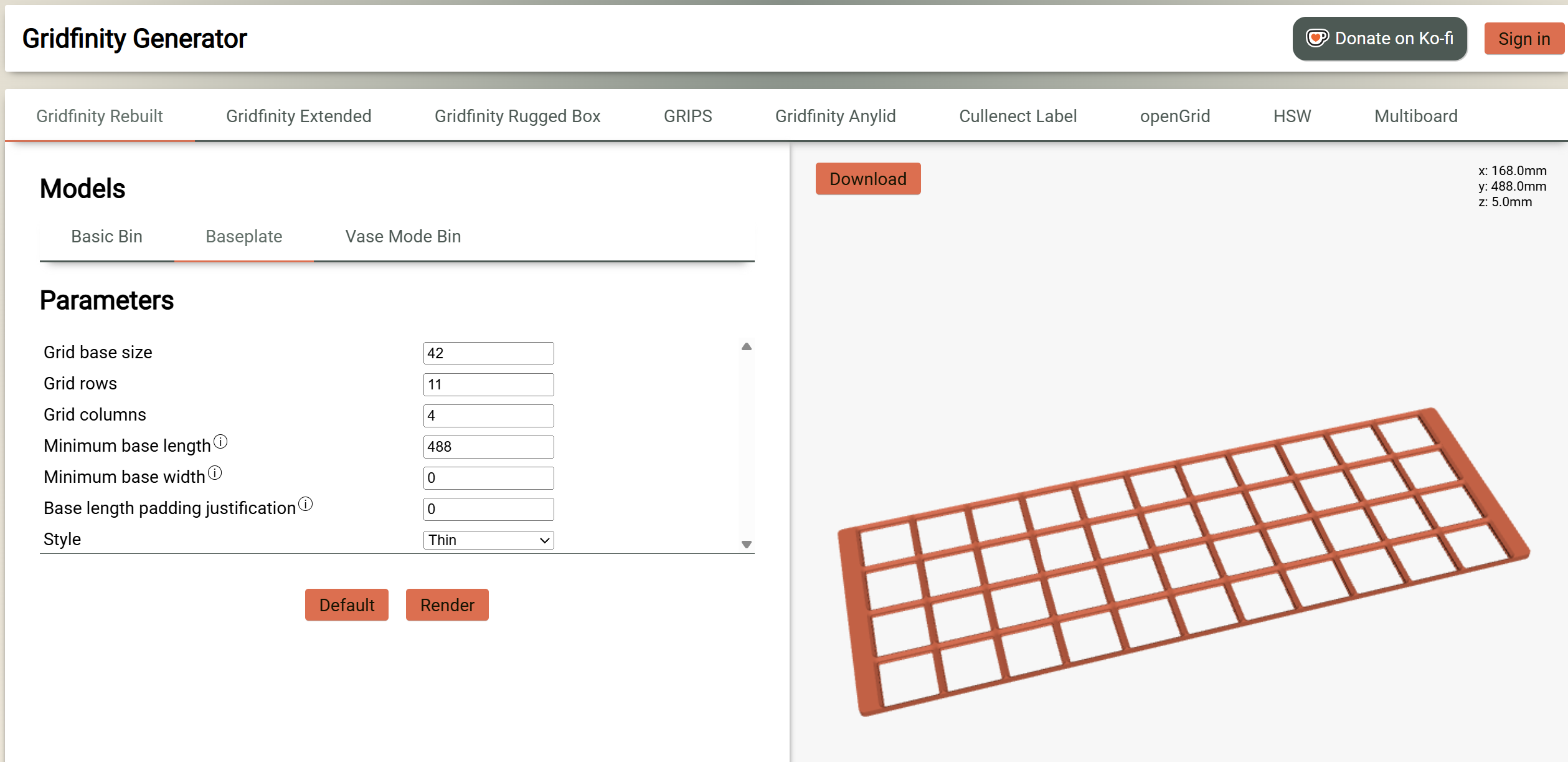The width and height of the screenshot is (1568, 762).
Task: Go to the Cullenect Label tab
Action: click(1018, 116)
